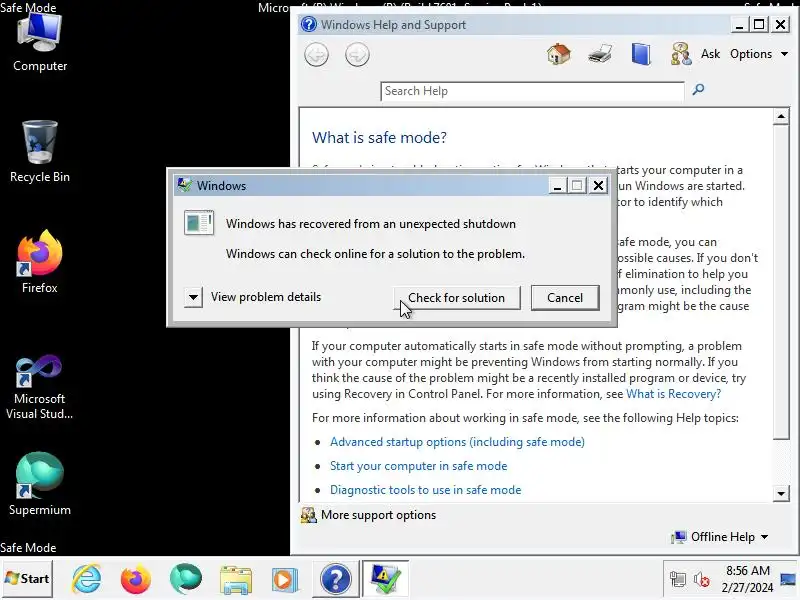Open Start your computer in safe mode link
This screenshot has height=600, width=800.
coord(418,466)
